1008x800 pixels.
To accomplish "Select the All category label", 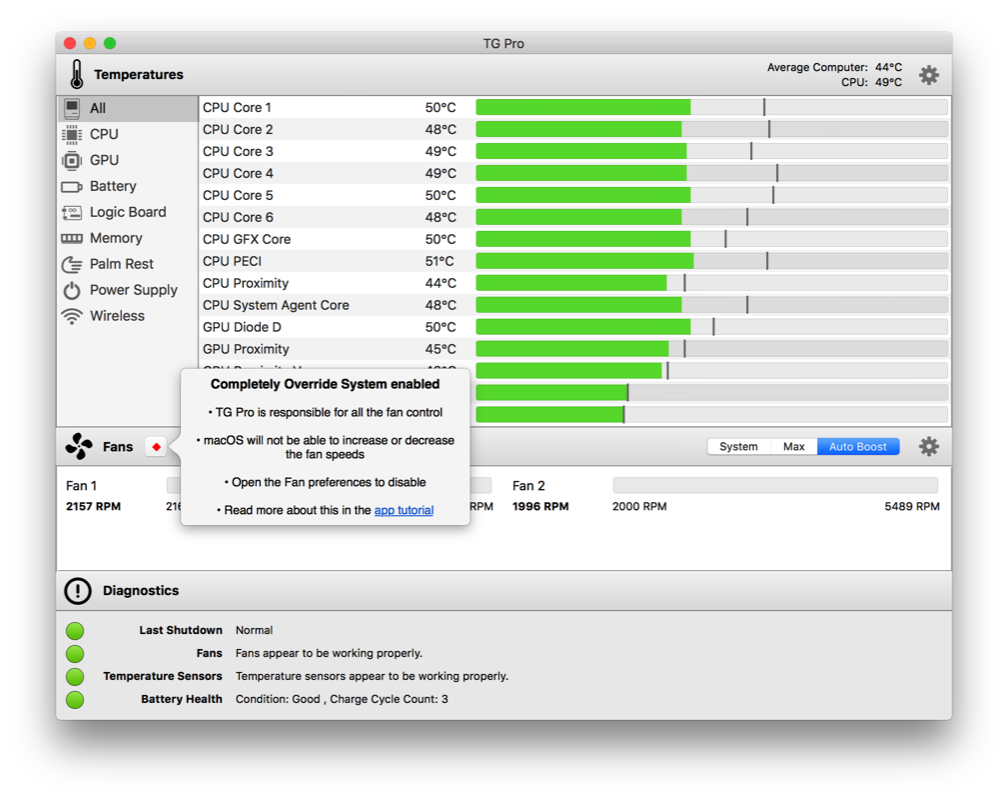I will 98,108.
